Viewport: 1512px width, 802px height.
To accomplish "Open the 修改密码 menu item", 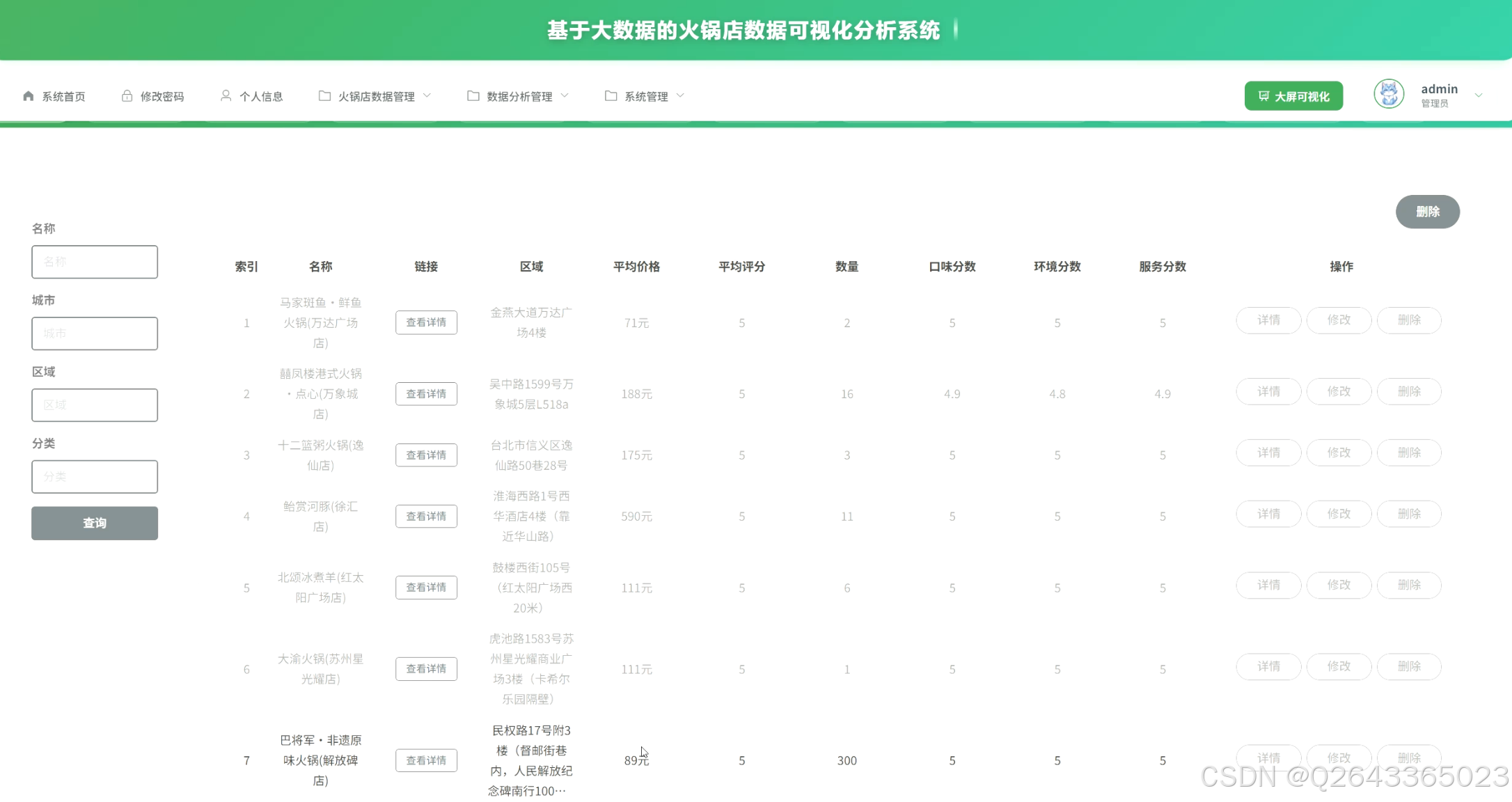I will 162,96.
